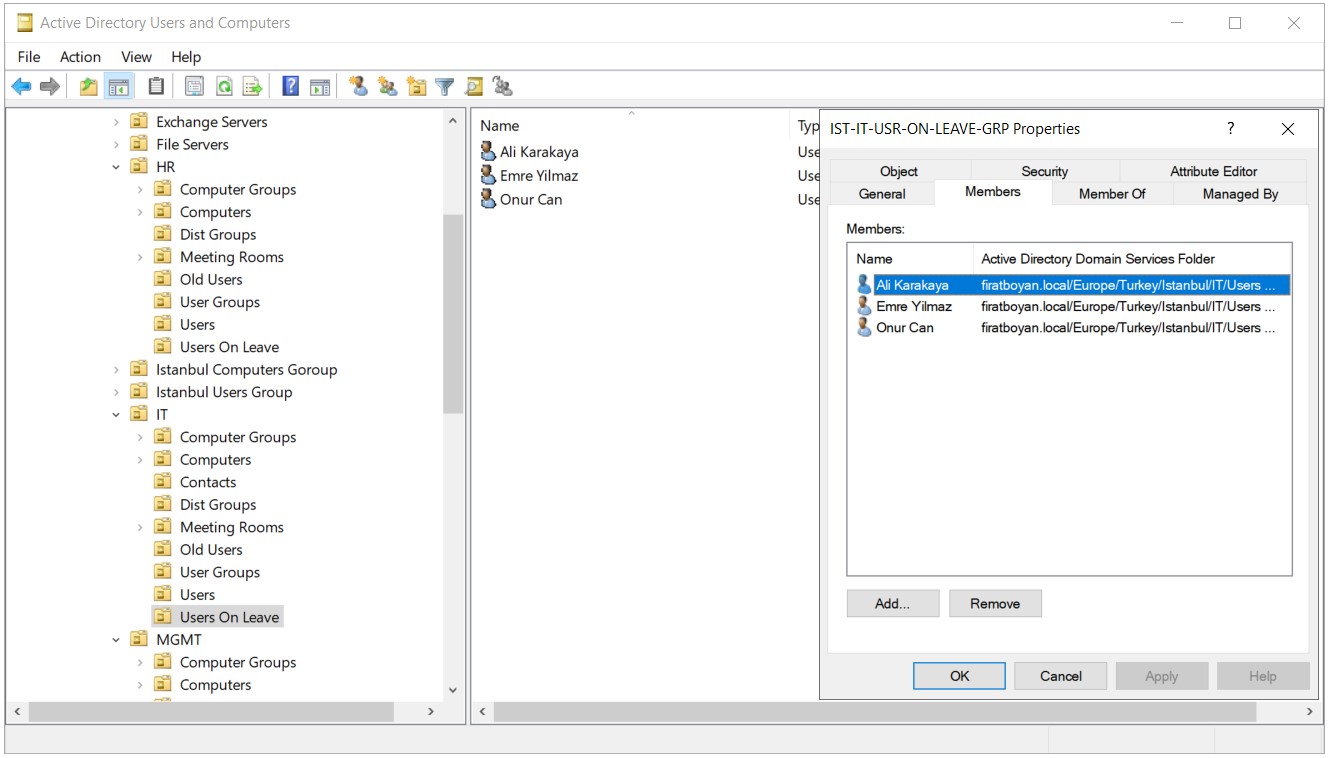Select User Groups under HR
Image resolution: width=1329 pixels, height=758 pixels.
point(208,302)
